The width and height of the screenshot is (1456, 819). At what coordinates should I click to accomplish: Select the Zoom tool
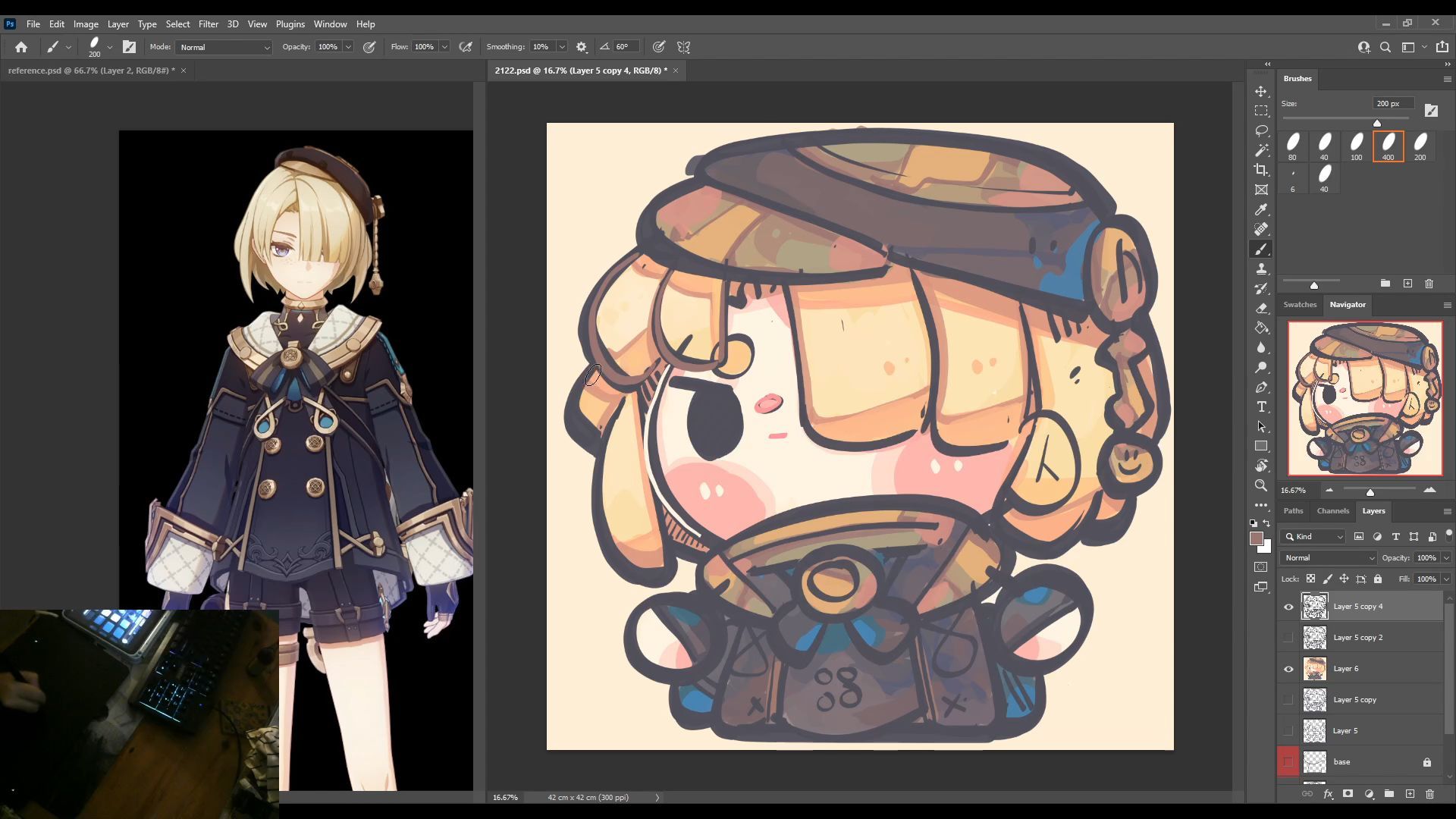[1261, 485]
